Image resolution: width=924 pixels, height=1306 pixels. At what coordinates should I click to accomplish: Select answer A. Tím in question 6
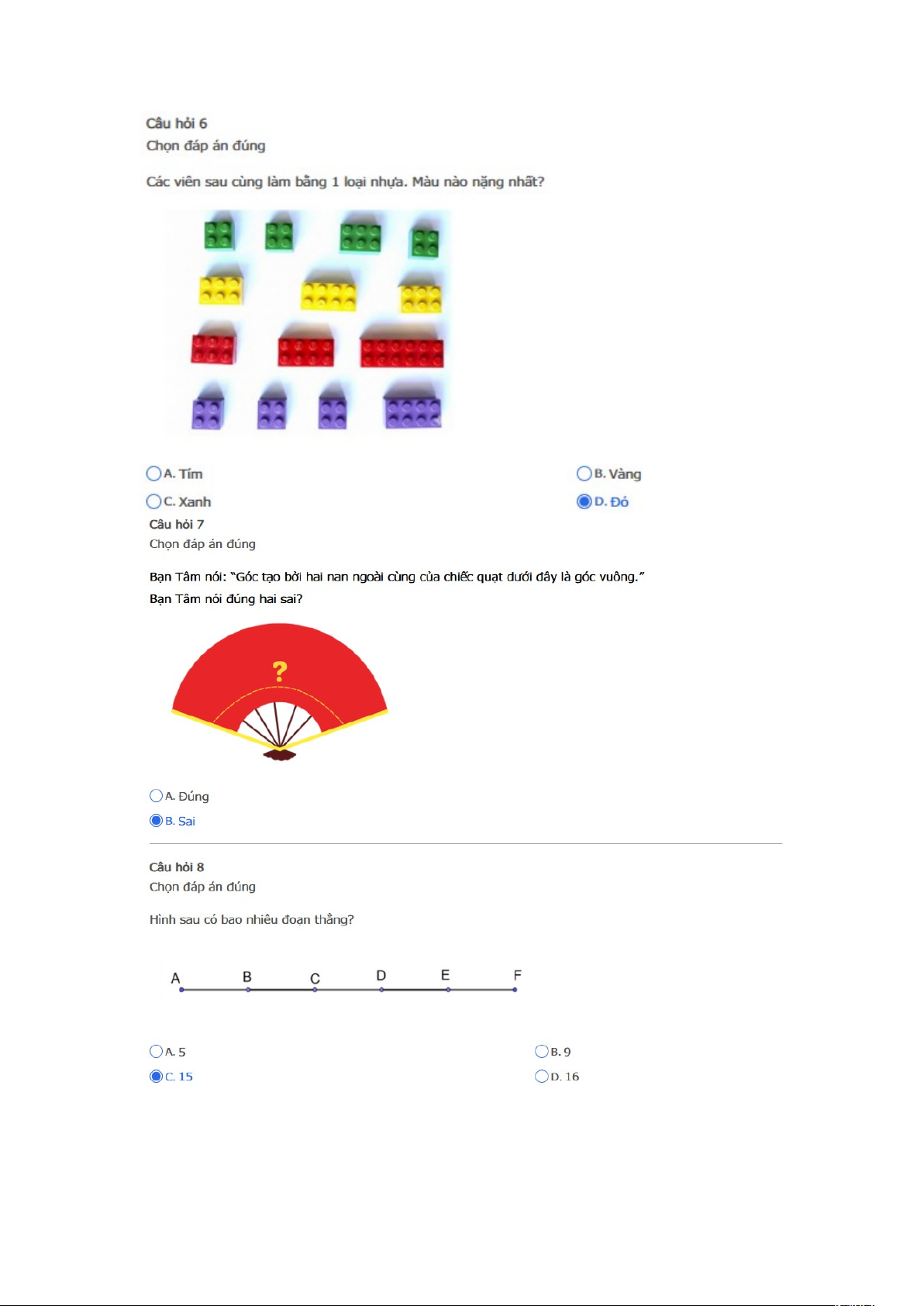(x=153, y=474)
